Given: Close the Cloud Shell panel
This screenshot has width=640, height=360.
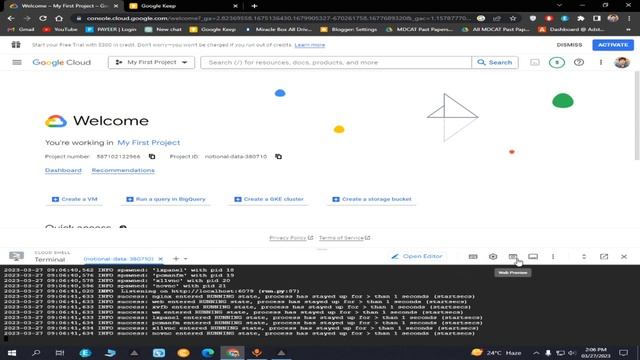Looking at the screenshot, I should coord(624,256).
